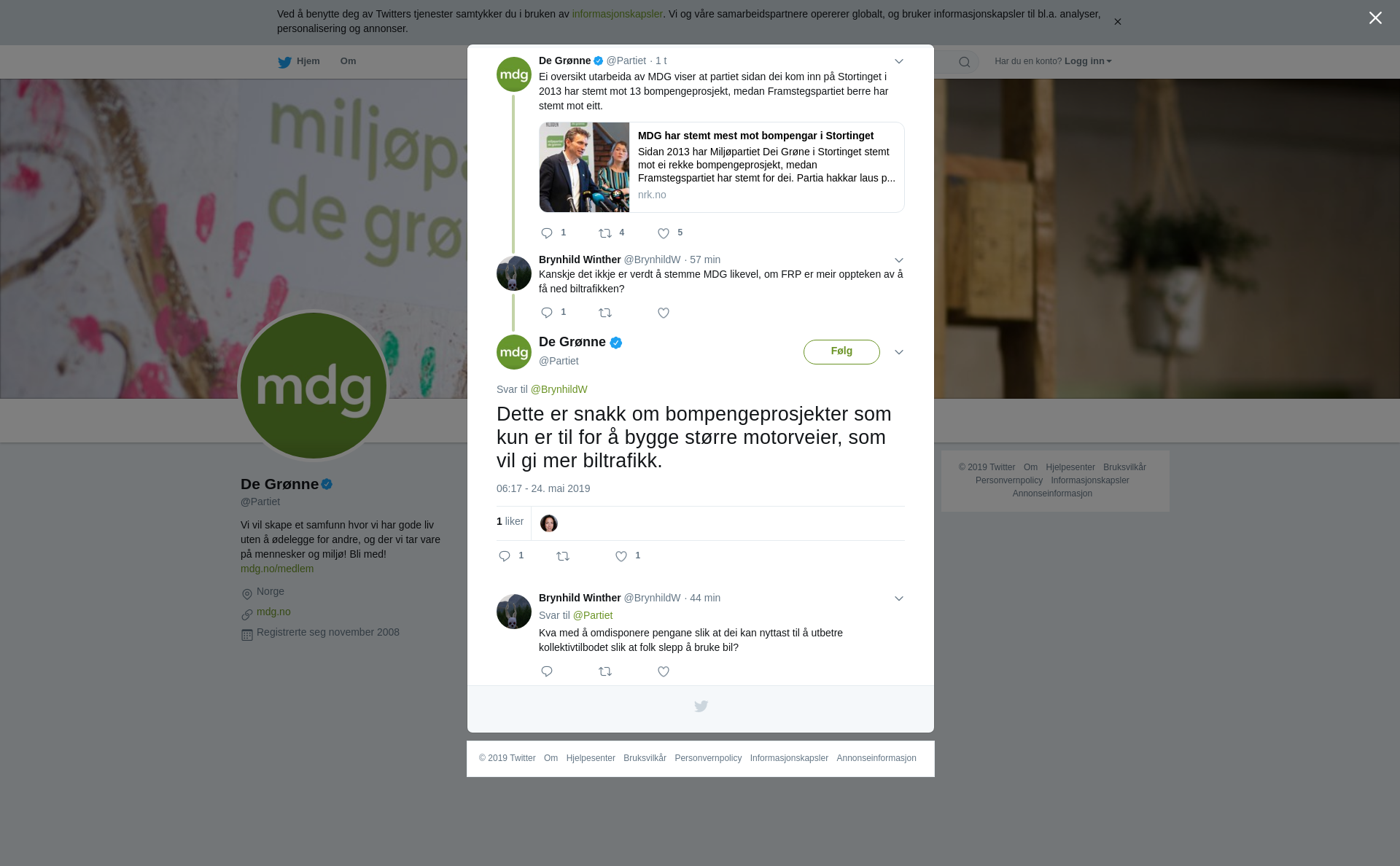1400x866 pixels.
Task: Like Brynhild Winther's 57 min tweet
Action: click(x=664, y=313)
